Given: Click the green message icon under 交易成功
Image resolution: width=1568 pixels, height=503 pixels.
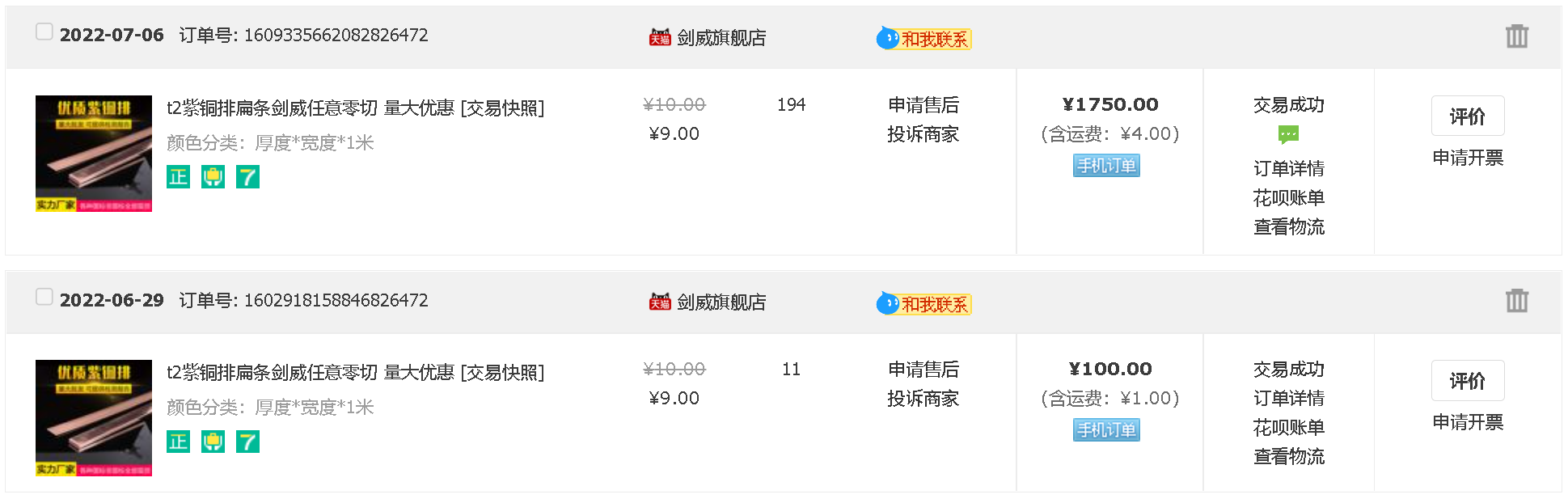Looking at the screenshot, I should 1288,134.
